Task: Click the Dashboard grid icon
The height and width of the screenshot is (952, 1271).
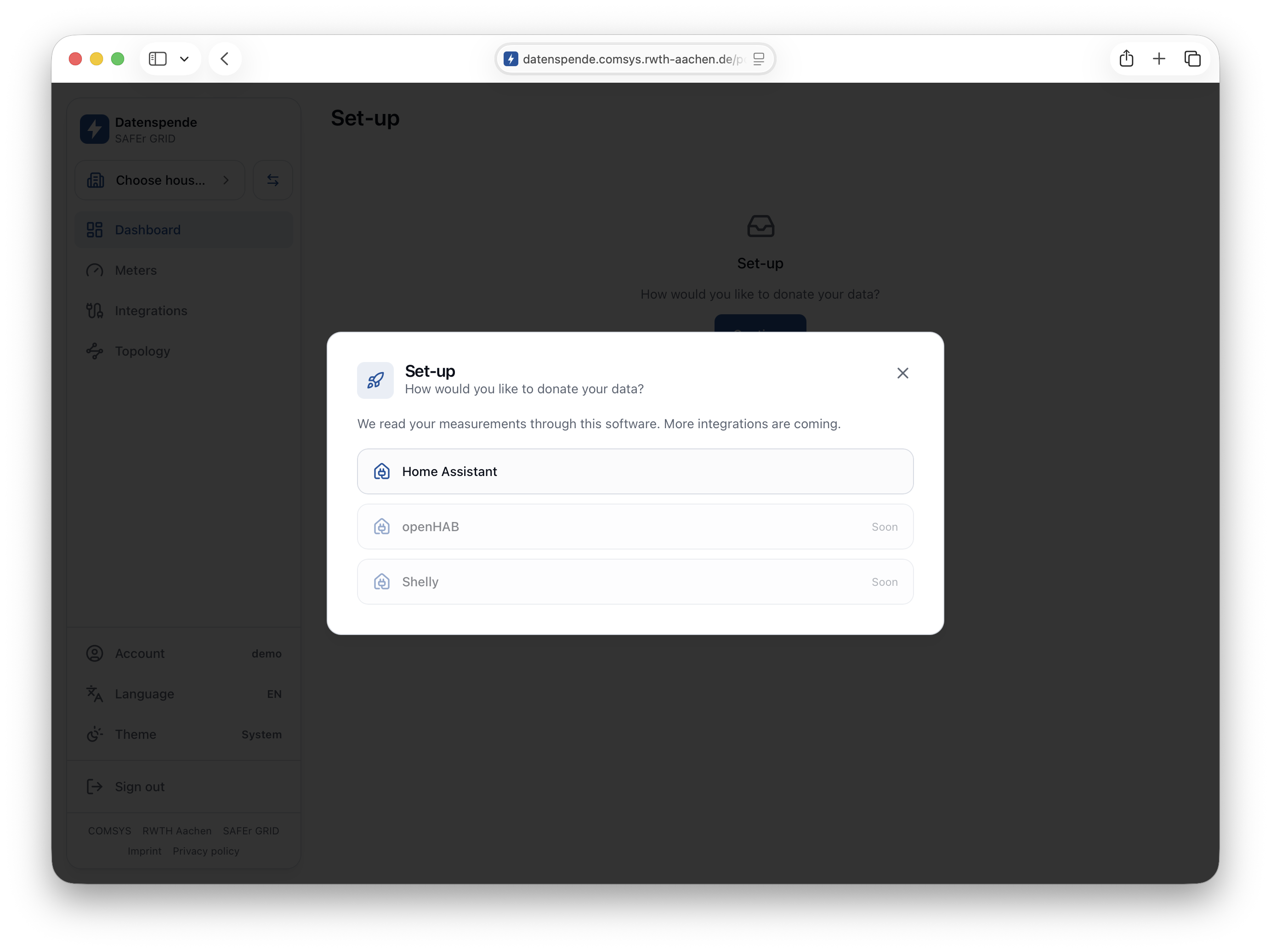Action: [95, 230]
